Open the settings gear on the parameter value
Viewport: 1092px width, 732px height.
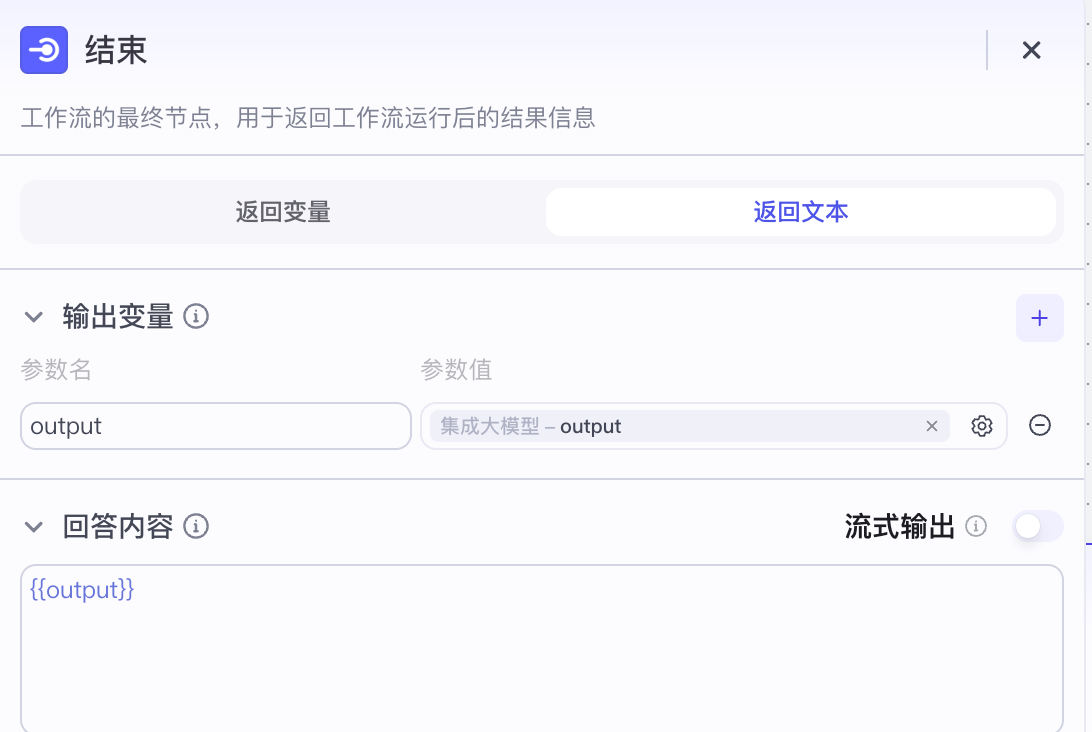pyautogui.click(x=982, y=426)
